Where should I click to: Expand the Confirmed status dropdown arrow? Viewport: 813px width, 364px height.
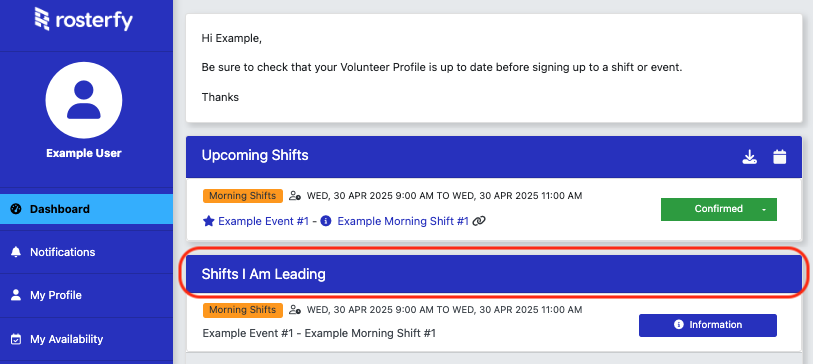pos(764,209)
